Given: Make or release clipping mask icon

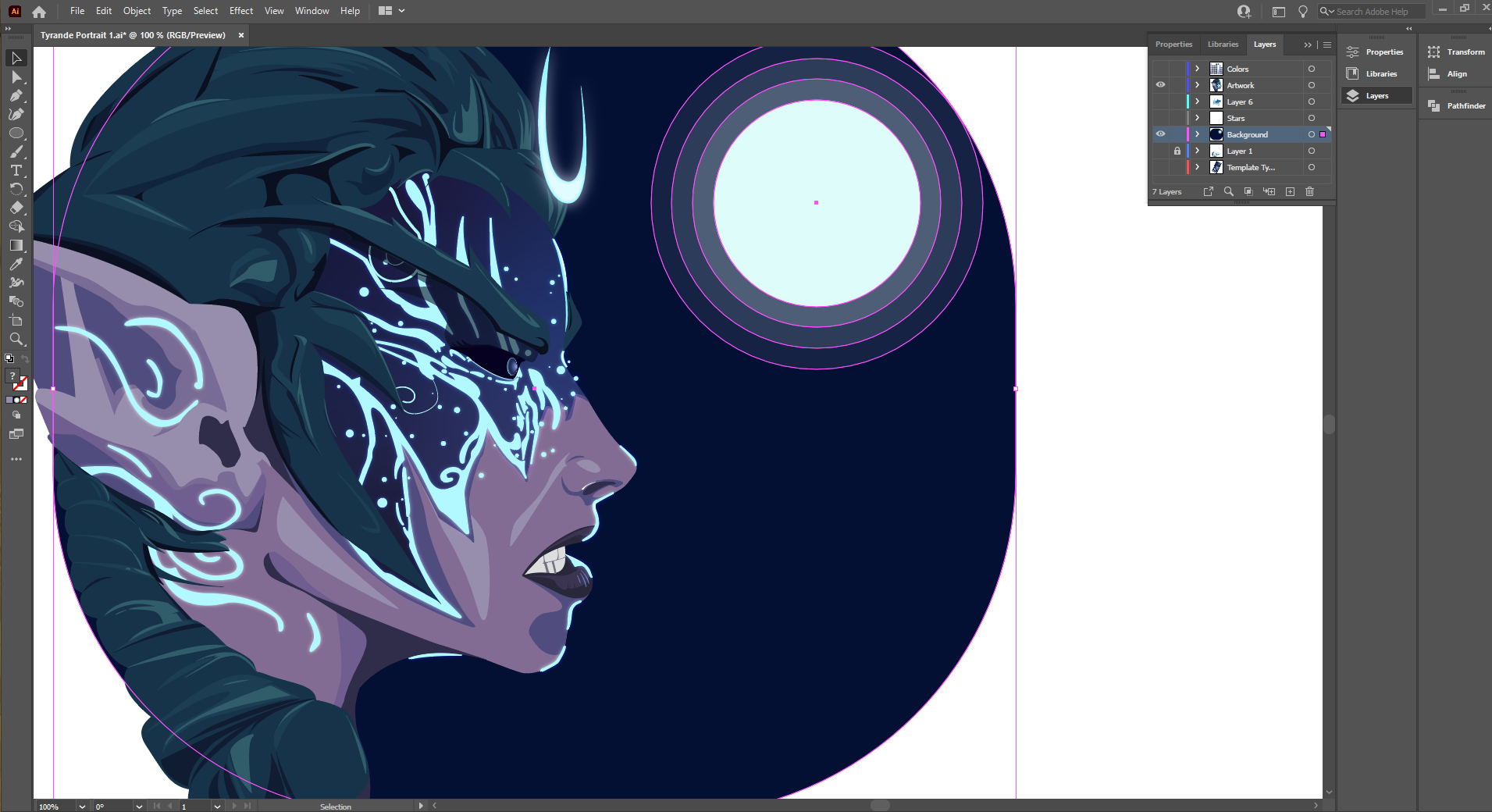Looking at the screenshot, I should click(1248, 191).
